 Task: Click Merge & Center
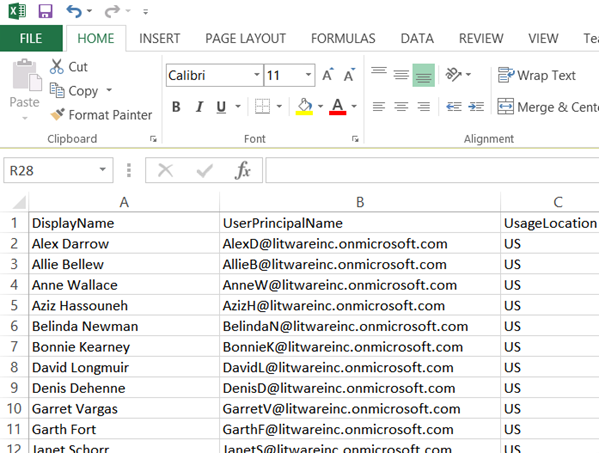tap(547, 107)
